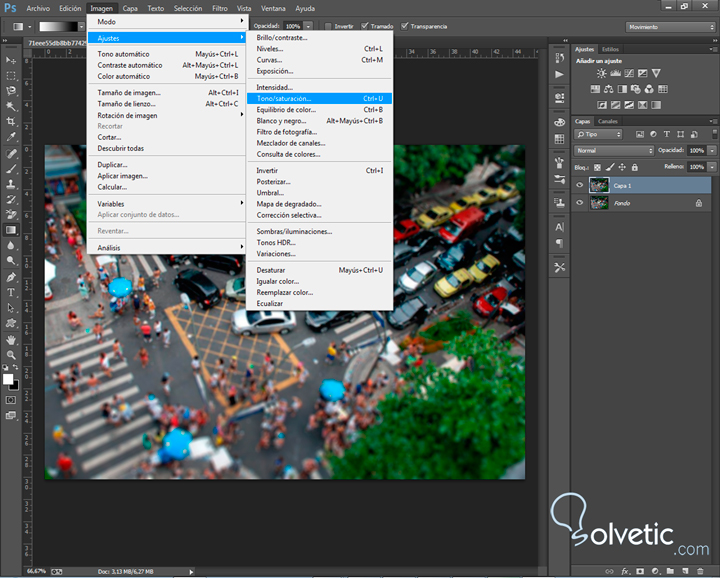Image resolution: width=720 pixels, height=578 pixels.
Task: Toggle the Tramado checkbox
Action: pos(364,26)
